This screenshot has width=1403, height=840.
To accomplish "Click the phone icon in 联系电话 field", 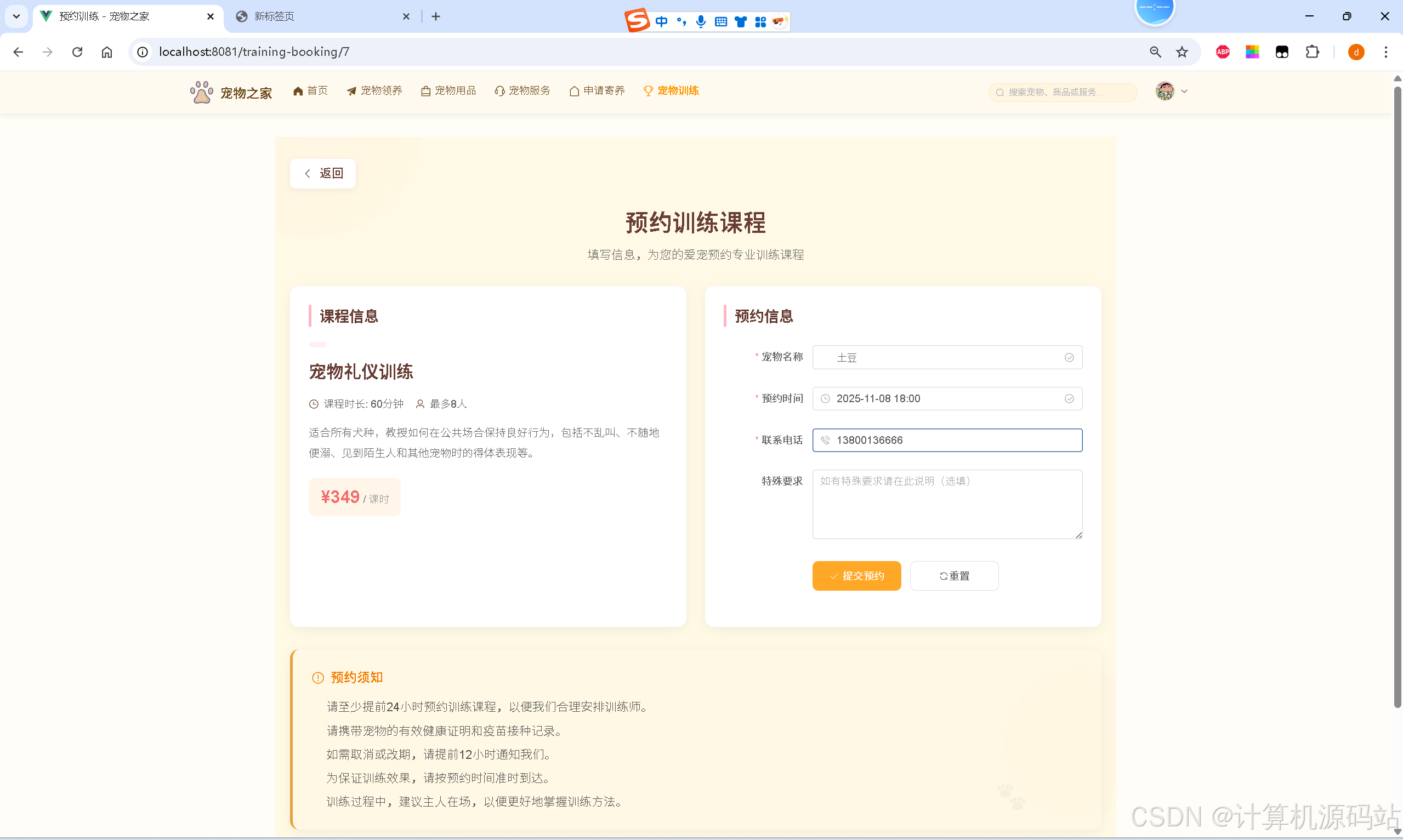I will (x=825, y=441).
